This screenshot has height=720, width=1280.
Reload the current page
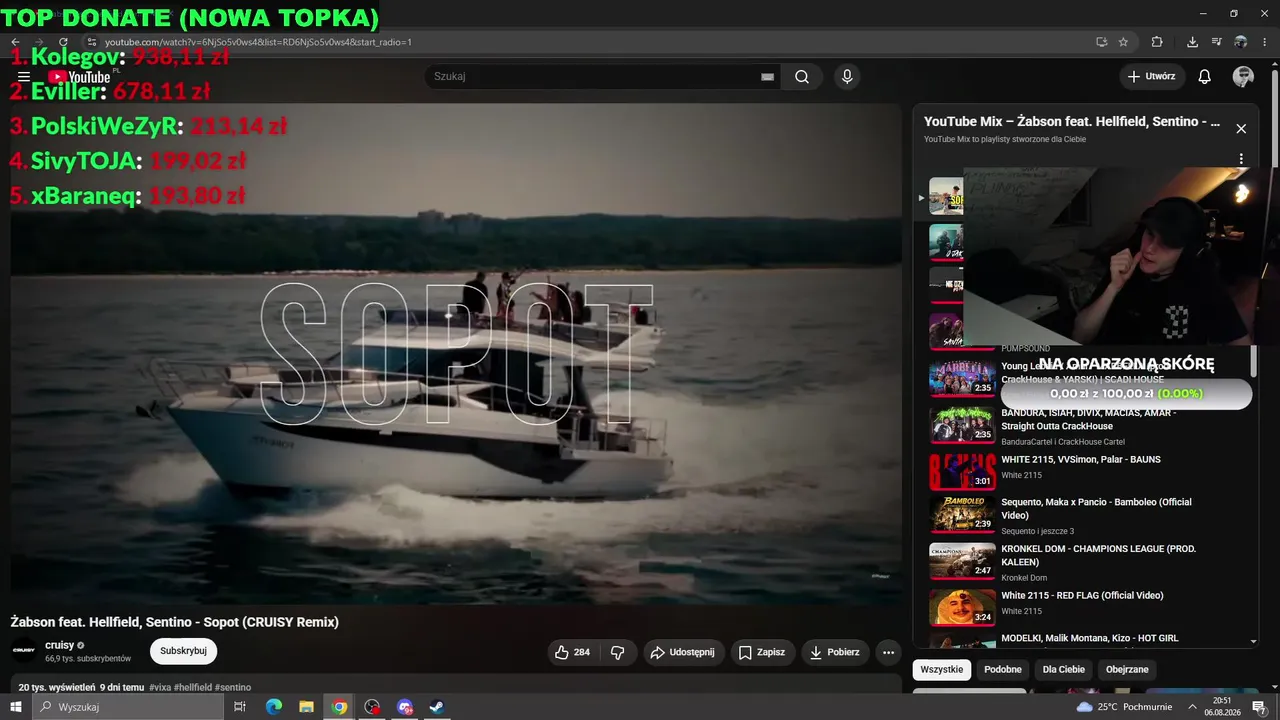pyautogui.click(x=63, y=42)
